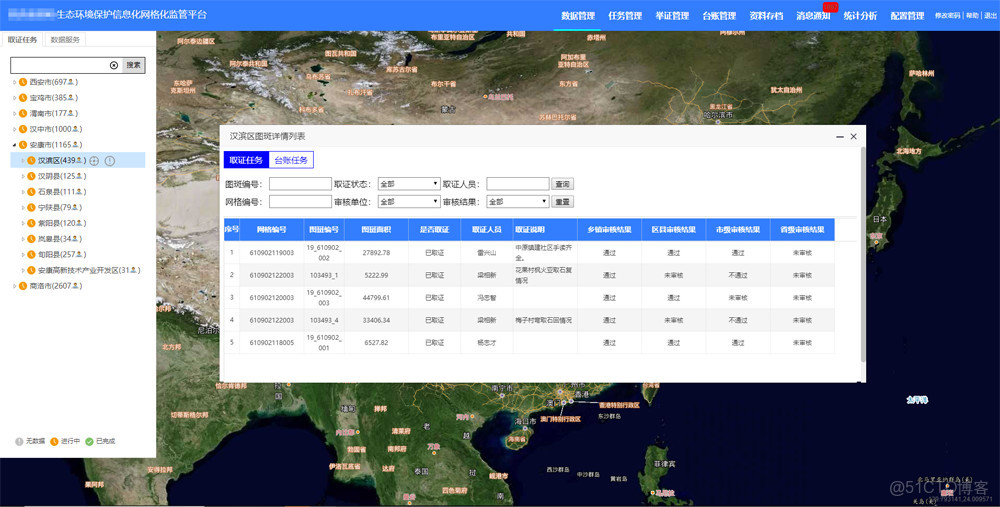Click the cell 103493_1
Screen dimensions: 1000x507
point(324,276)
